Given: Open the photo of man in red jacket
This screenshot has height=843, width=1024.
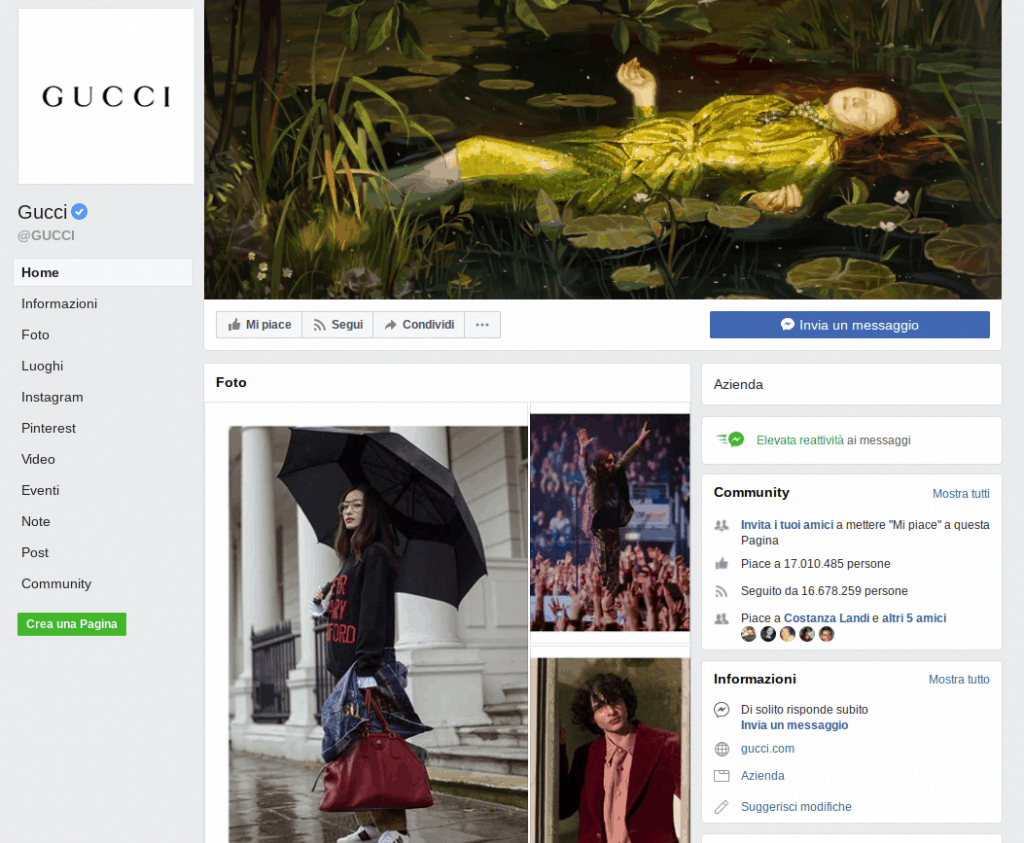Looking at the screenshot, I should pyautogui.click(x=610, y=750).
